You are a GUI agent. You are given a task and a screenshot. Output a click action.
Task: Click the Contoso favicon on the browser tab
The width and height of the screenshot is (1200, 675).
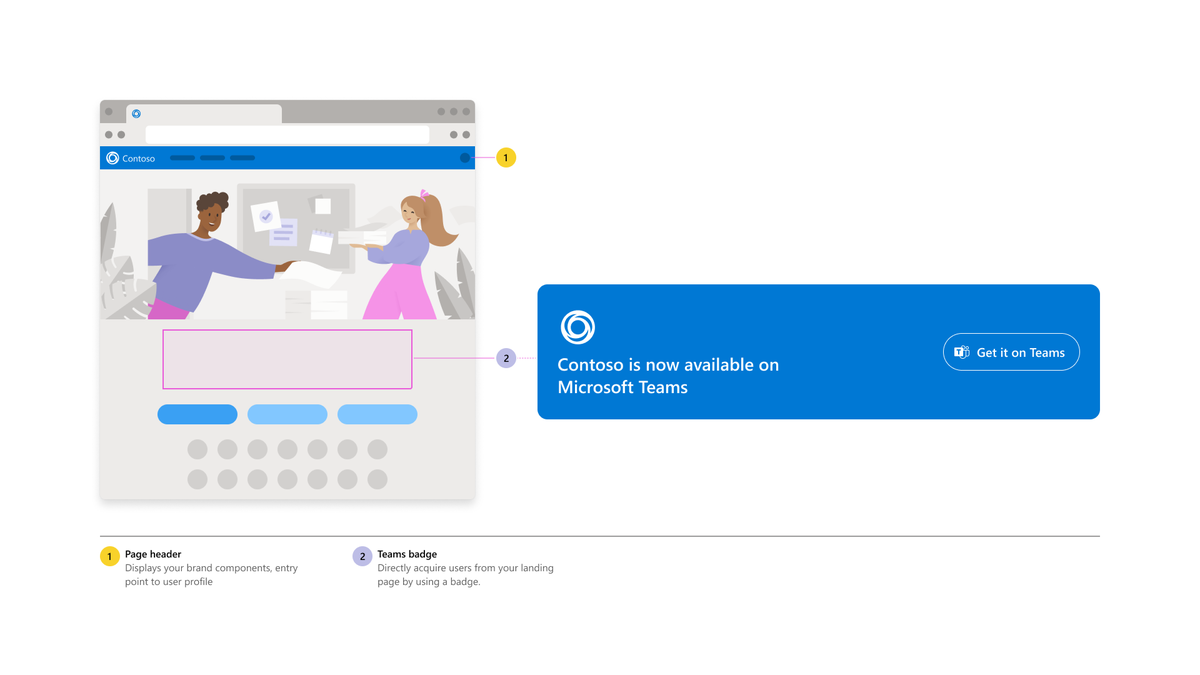point(136,114)
